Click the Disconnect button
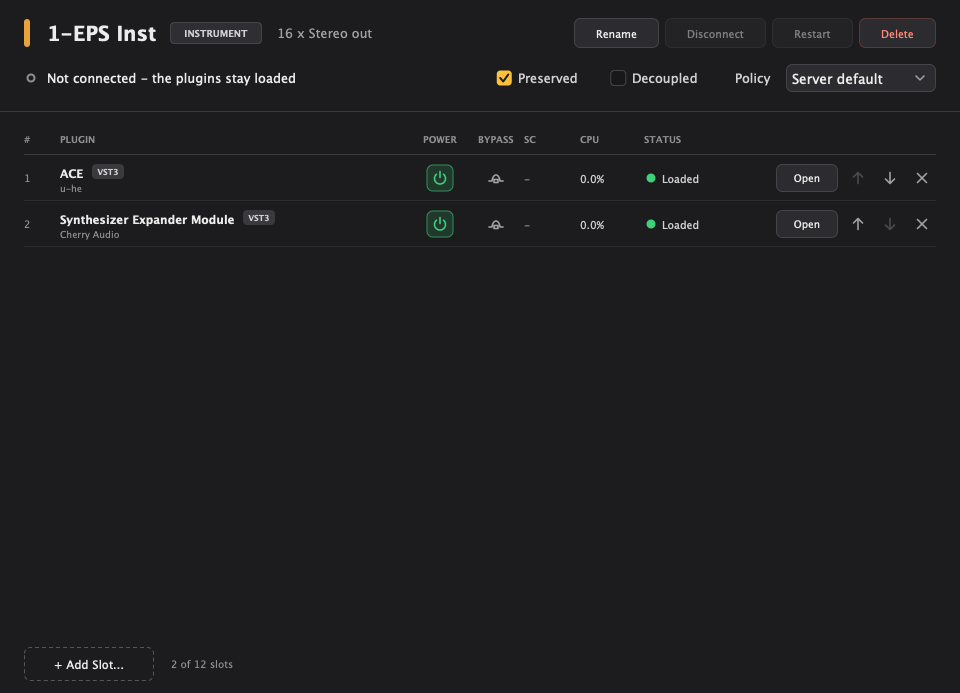 tap(715, 34)
